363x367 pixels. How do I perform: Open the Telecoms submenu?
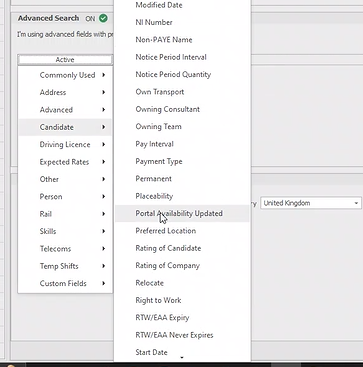[66, 249]
